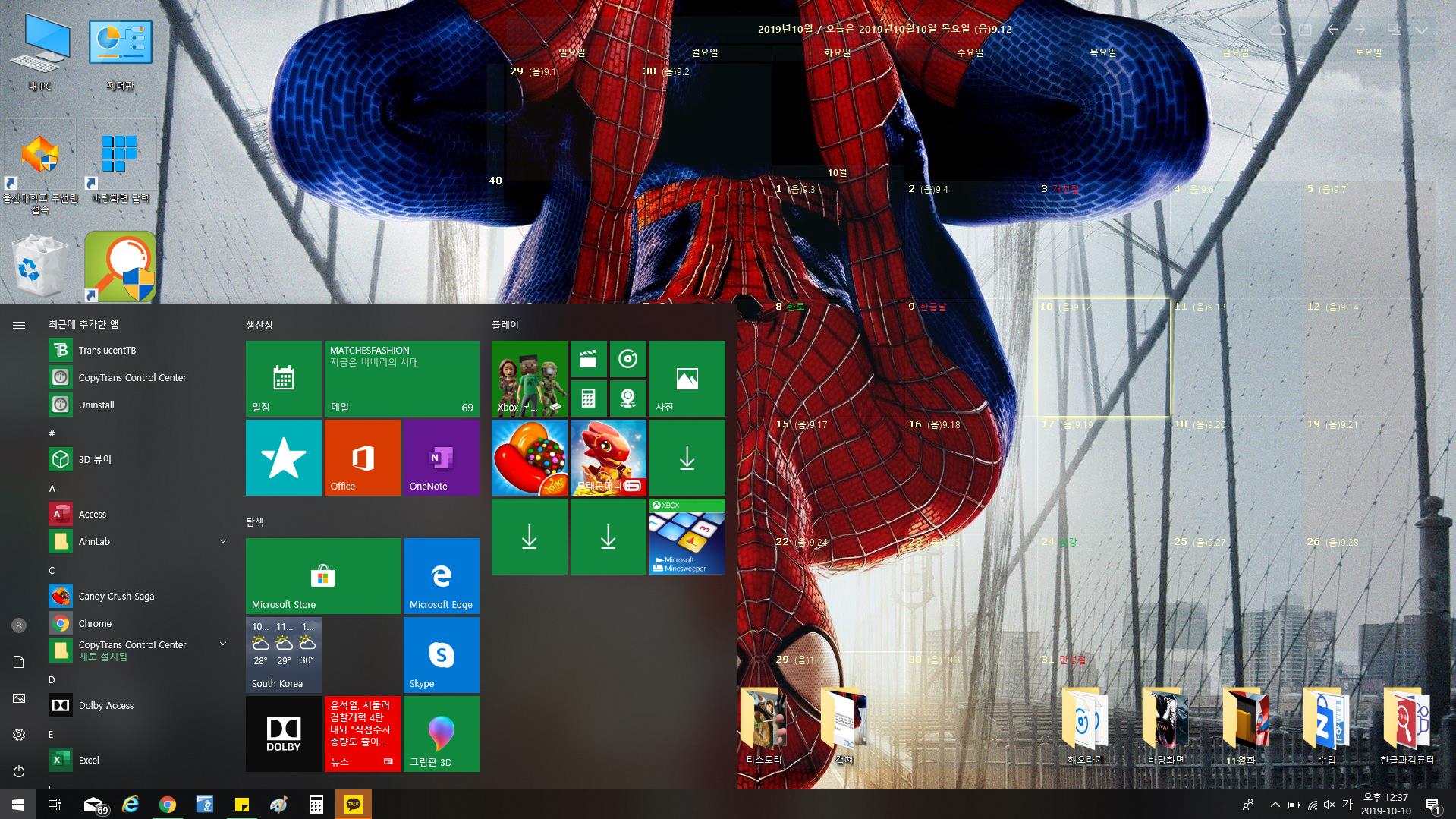This screenshot has width=1456, height=819.
Task: Open the dragon game tile
Action: (x=609, y=458)
